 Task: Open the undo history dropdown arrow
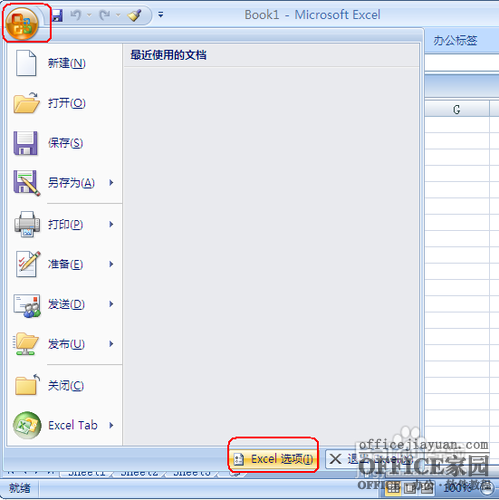(x=89, y=15)
